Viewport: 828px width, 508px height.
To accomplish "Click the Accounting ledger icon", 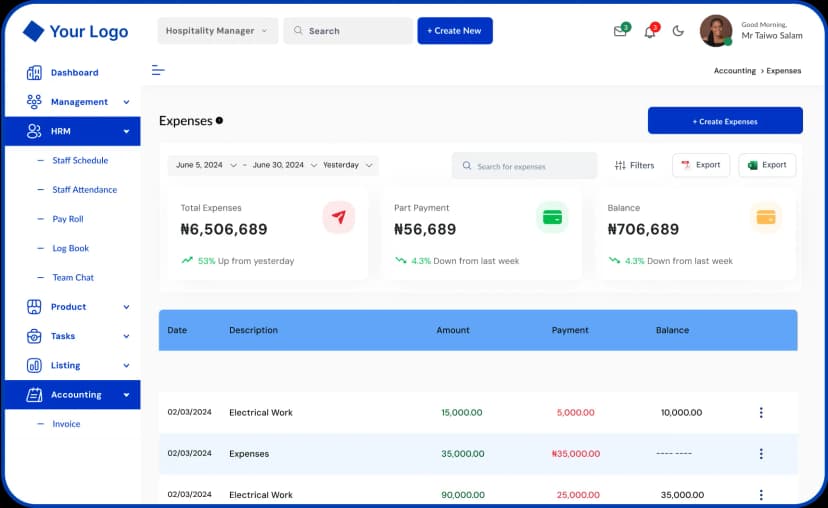I will click(34, 394).
